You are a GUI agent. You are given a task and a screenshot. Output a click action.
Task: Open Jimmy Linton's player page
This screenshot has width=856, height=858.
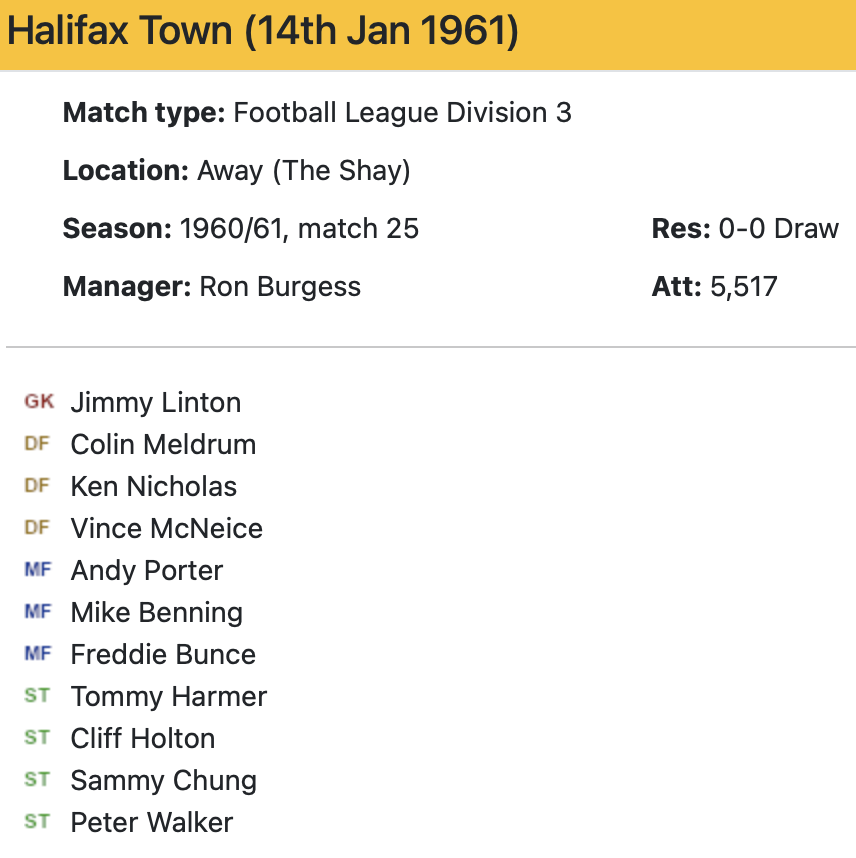(x=155, y=403)
